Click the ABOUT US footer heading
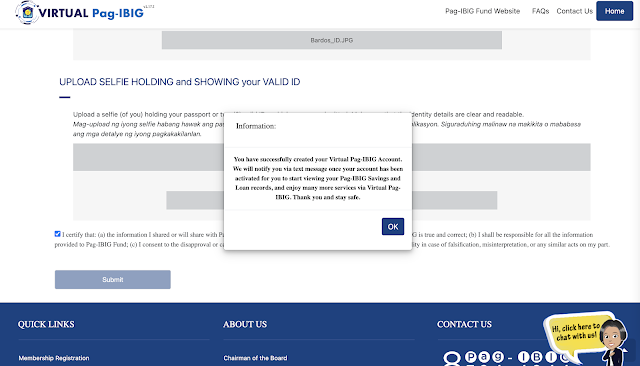 pyautogui.click(x=245, y=324)
